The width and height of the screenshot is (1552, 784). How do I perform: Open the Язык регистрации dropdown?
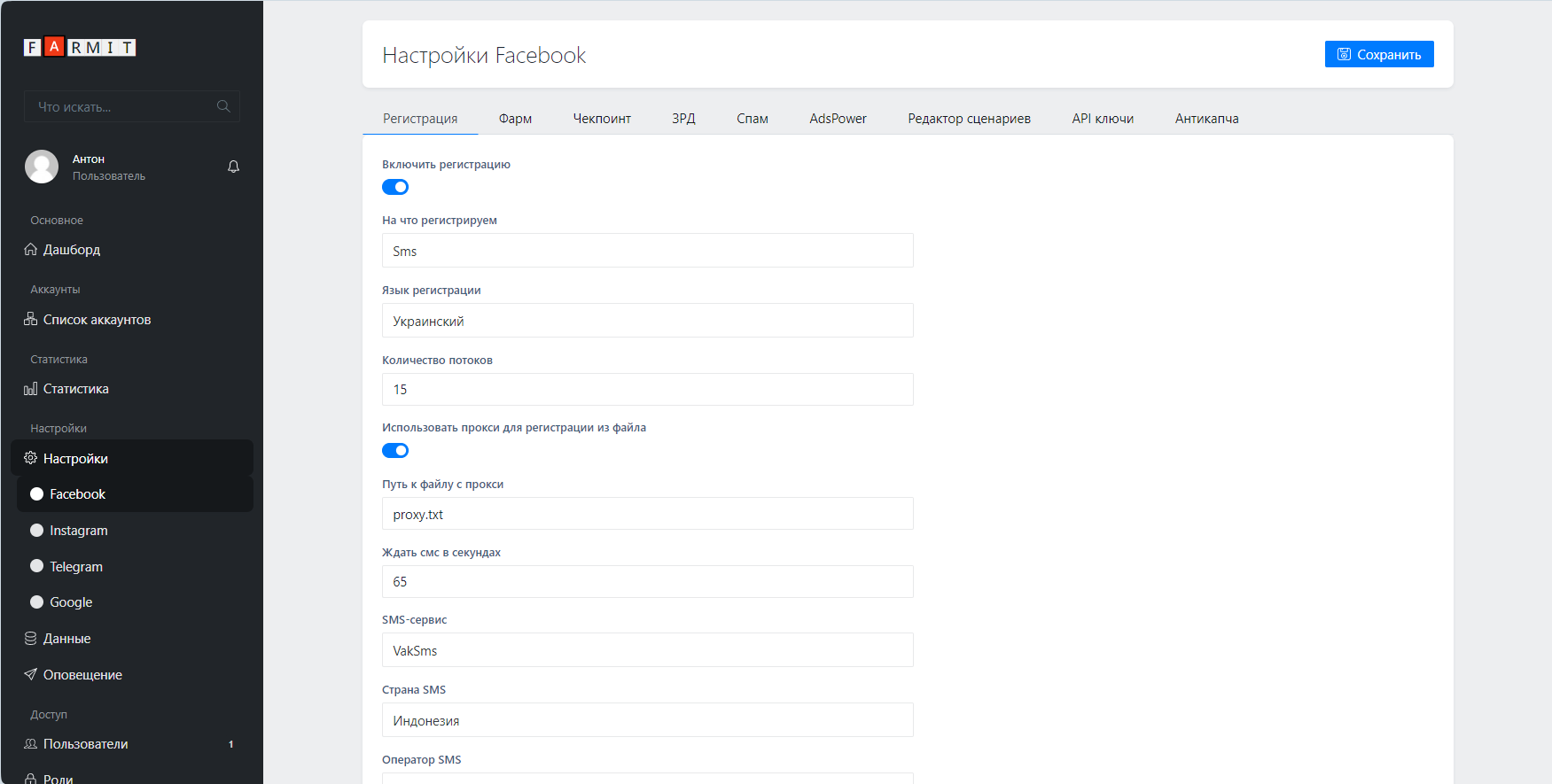[648, 321]
